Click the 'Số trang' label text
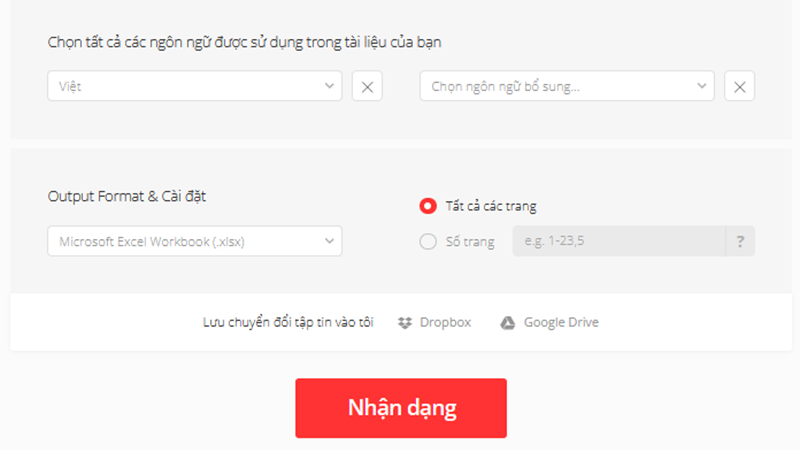This screenshot has height=450, width=800. 470,242
